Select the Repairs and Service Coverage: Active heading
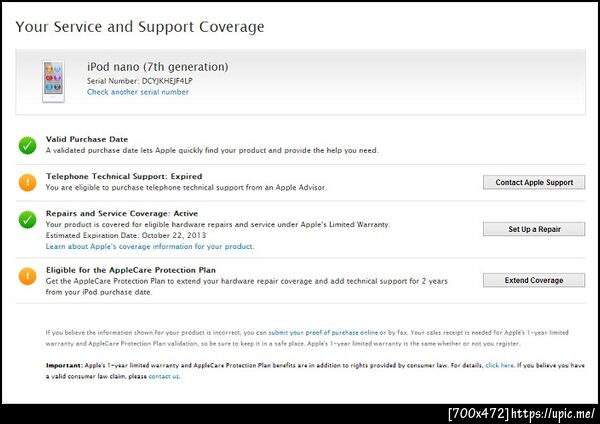The height and width of the screenshot is (424, 600). 121,214
